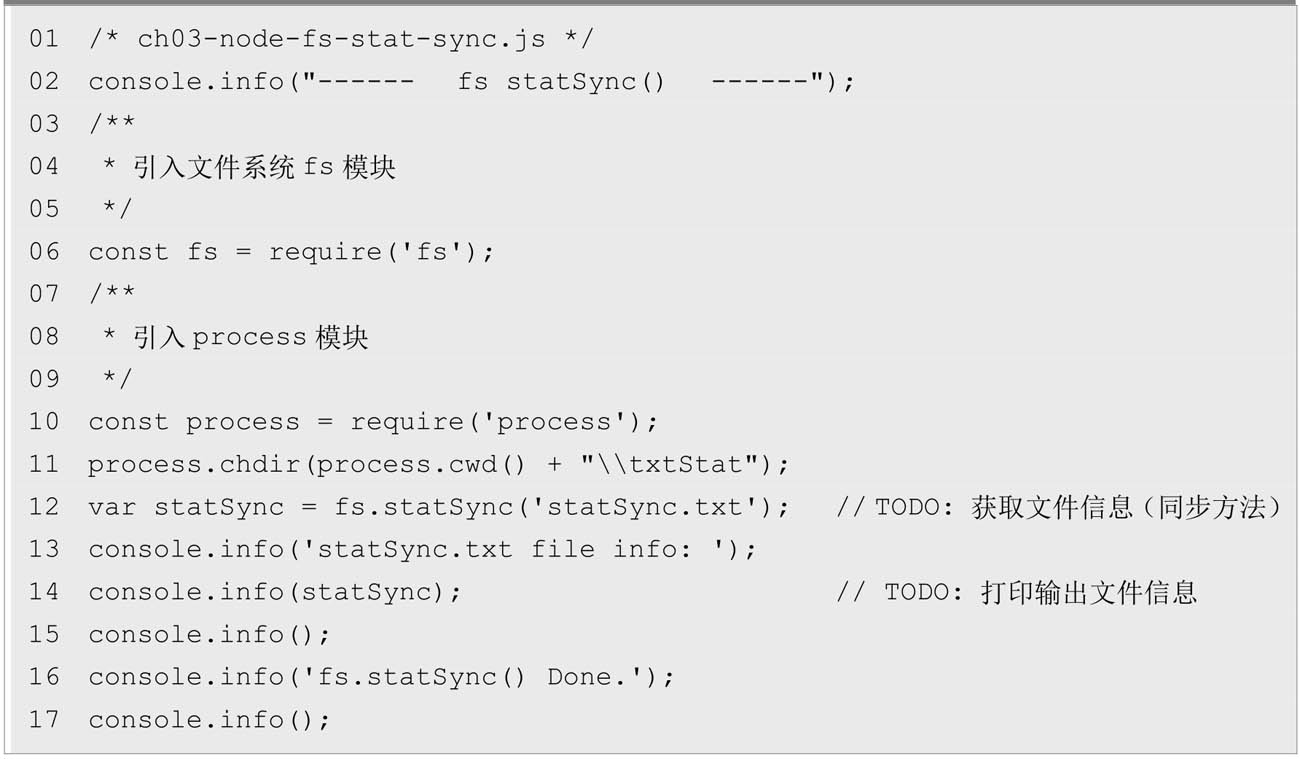Click the console.info call on line 02
The height and width of the screenshot is (759, 1300).
click(x=472, y=82)
